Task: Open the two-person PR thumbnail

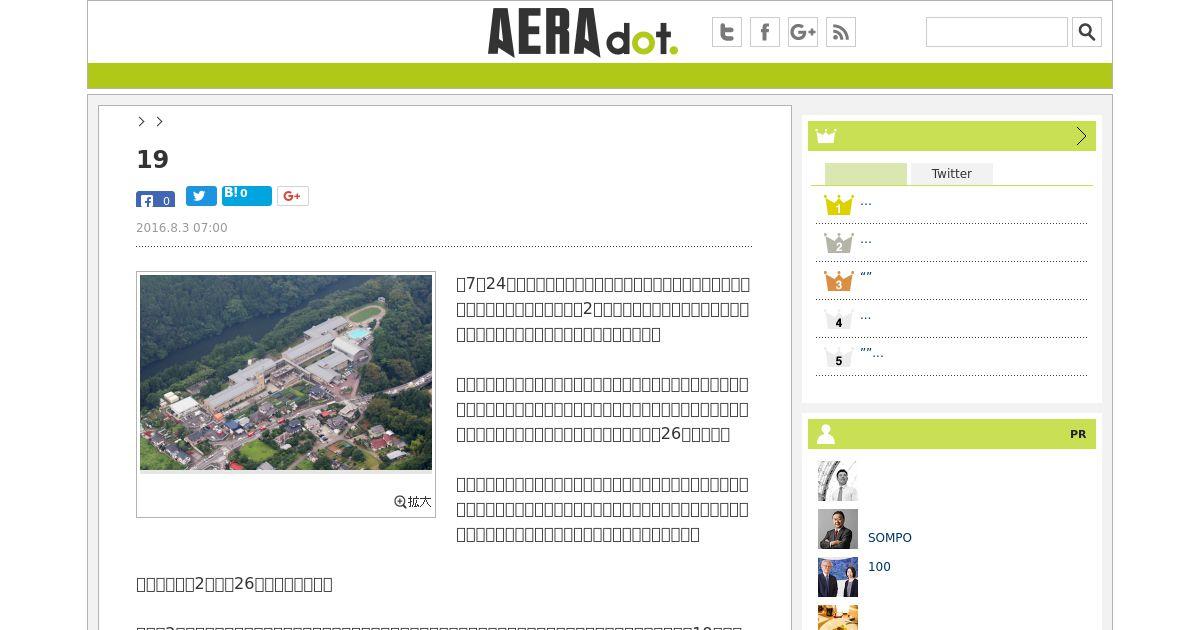Action: (838, 577)
